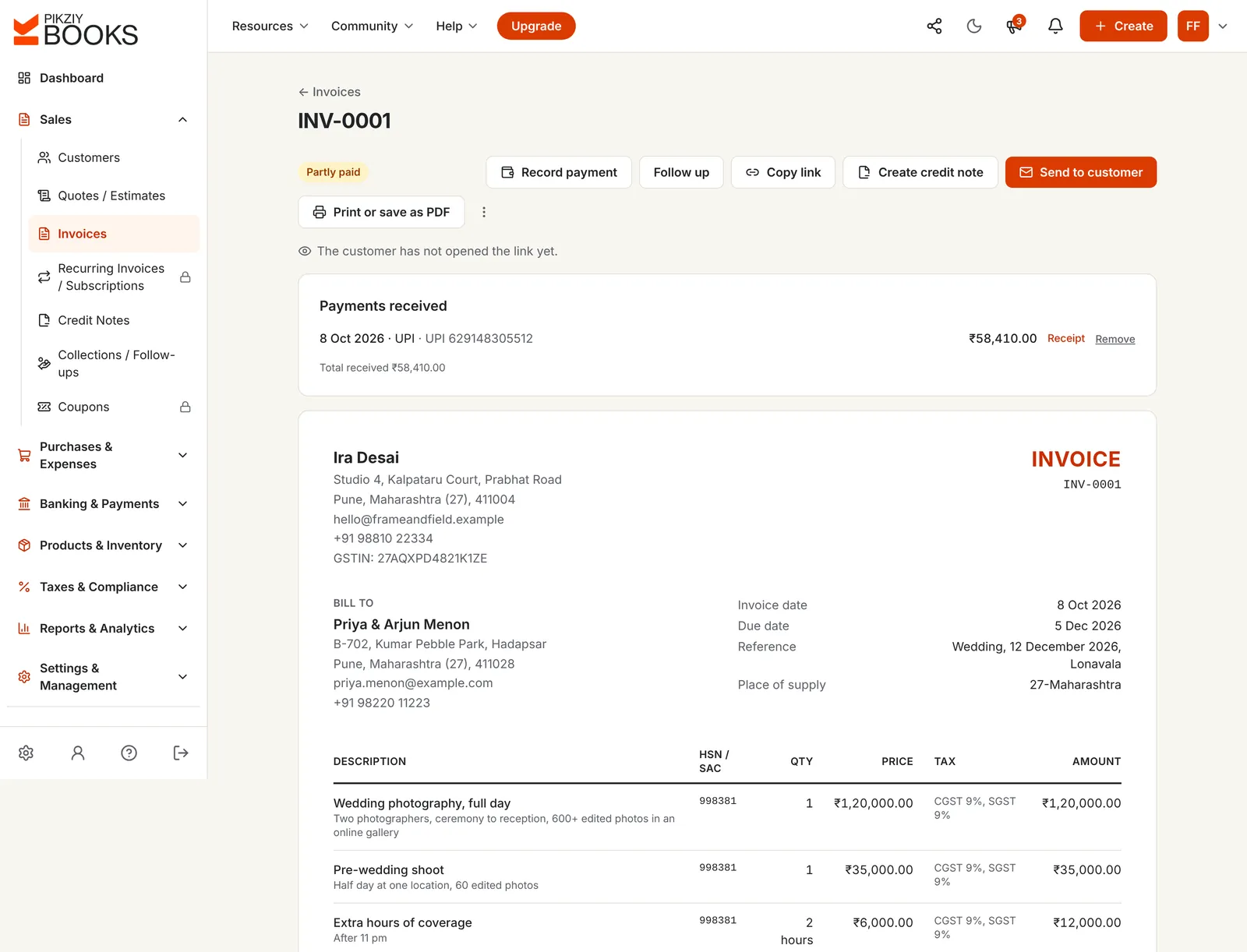1247x952 pixels.
Task: Click Create credit note
Action: (x=920, y=172)
